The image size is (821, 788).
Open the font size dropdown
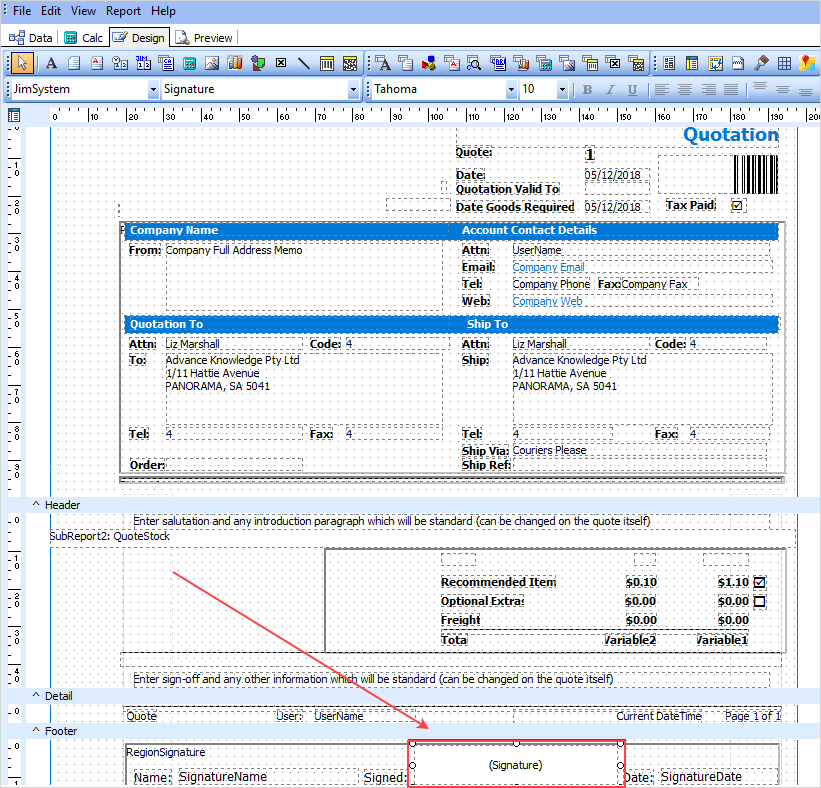562,90
